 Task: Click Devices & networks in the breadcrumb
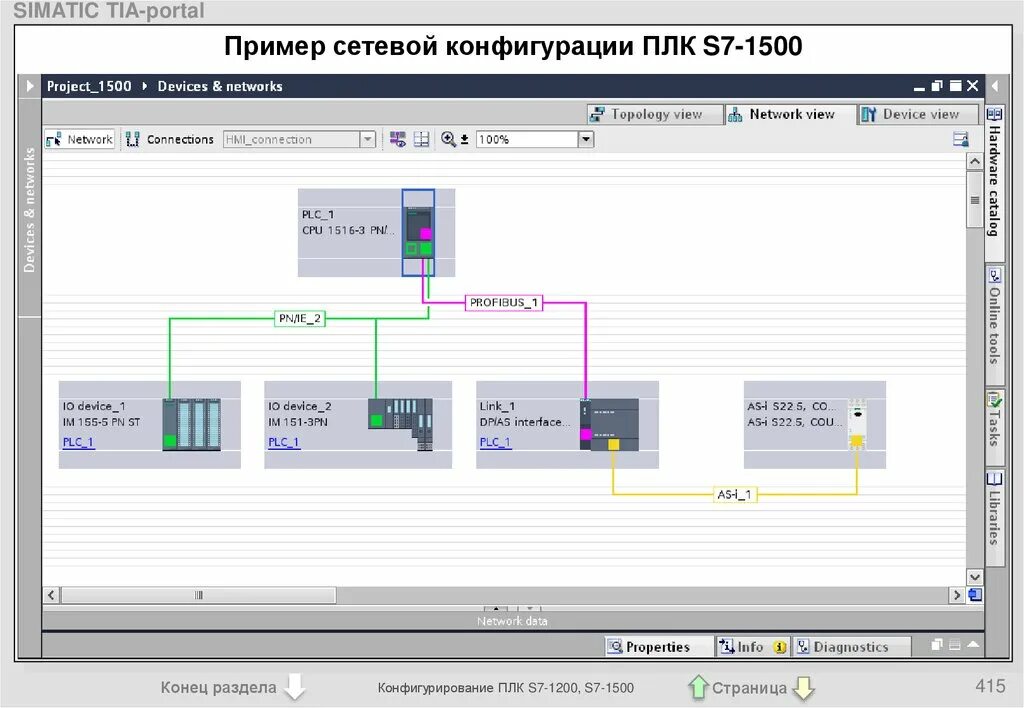coord(220,86)
